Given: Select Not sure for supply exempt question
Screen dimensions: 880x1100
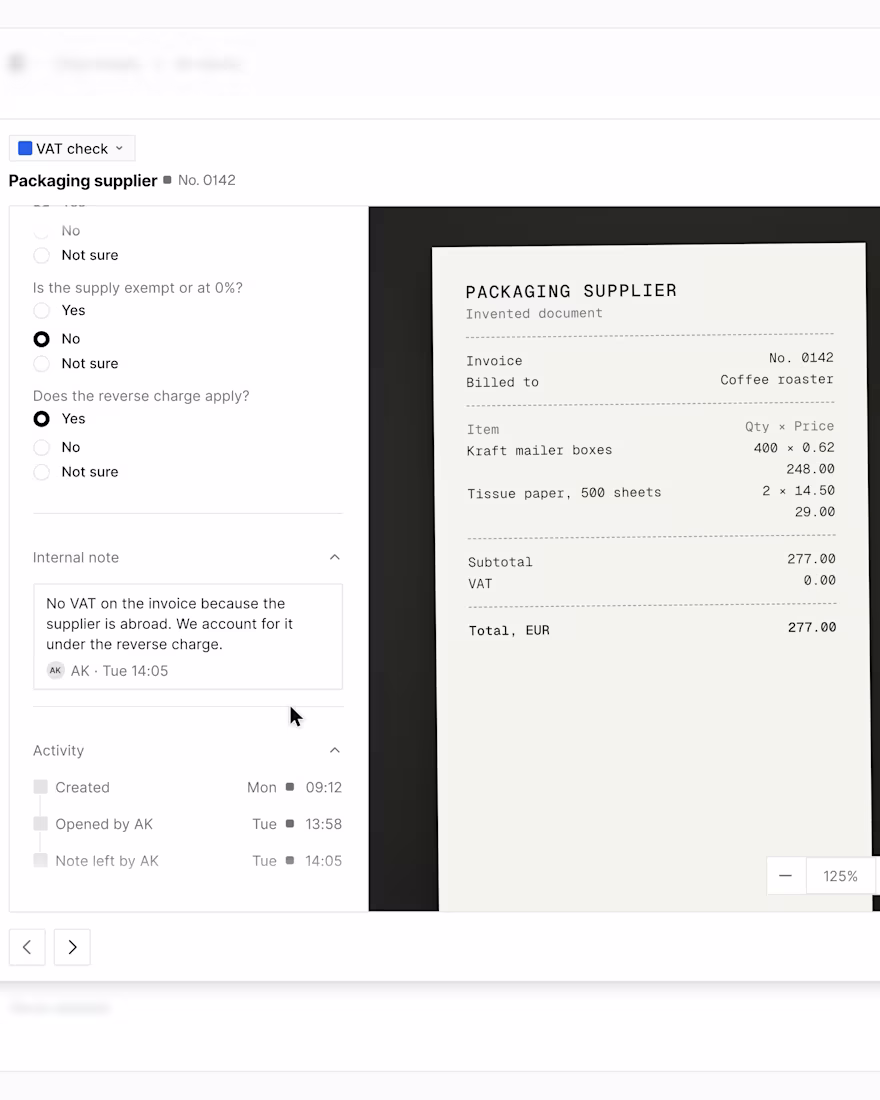Looking at the screenshot, I should tap(41, 363).
